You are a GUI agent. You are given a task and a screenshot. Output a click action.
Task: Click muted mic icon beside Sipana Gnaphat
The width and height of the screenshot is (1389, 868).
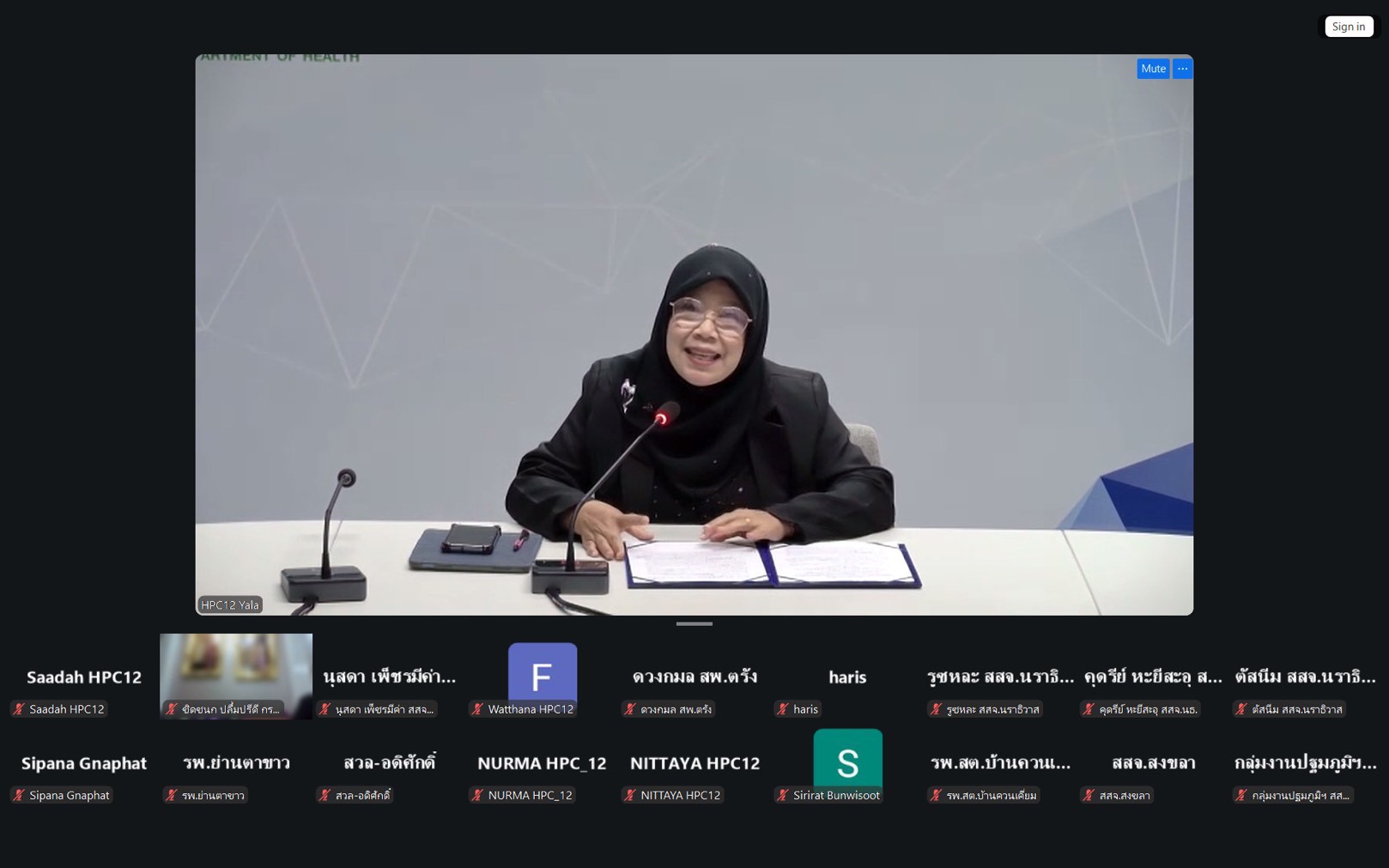[19, 795]
